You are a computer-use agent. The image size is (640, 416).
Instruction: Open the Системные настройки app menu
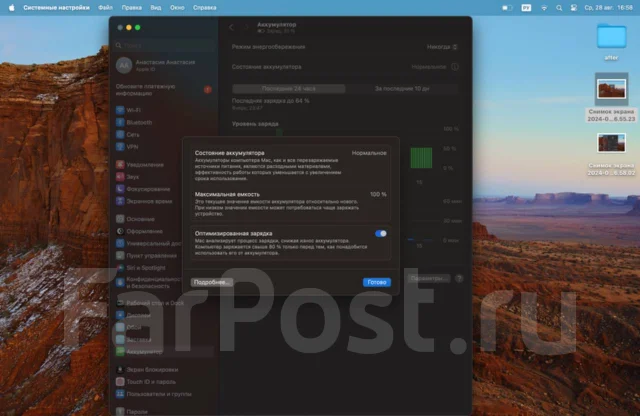click(x=56, y=8)
